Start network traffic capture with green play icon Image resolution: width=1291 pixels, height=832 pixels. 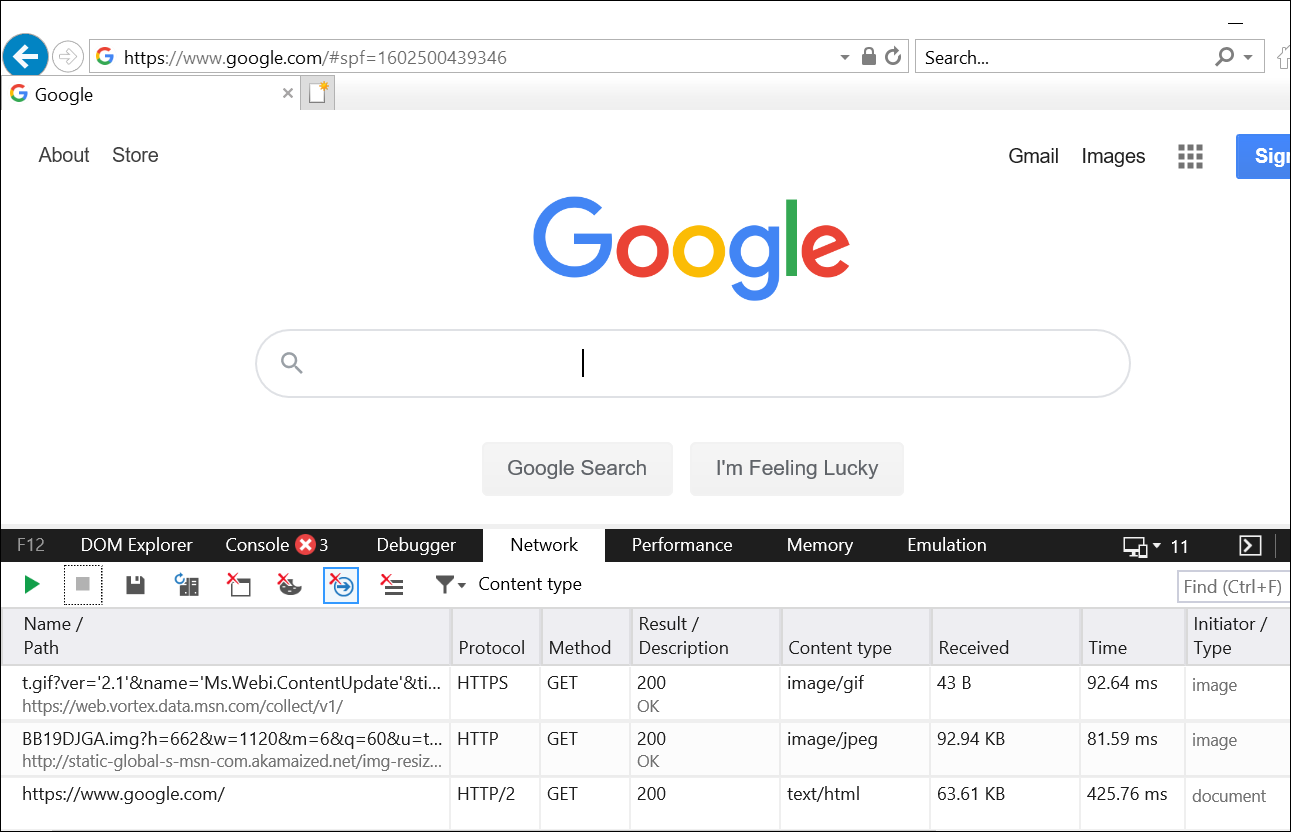tap(32, 585)
